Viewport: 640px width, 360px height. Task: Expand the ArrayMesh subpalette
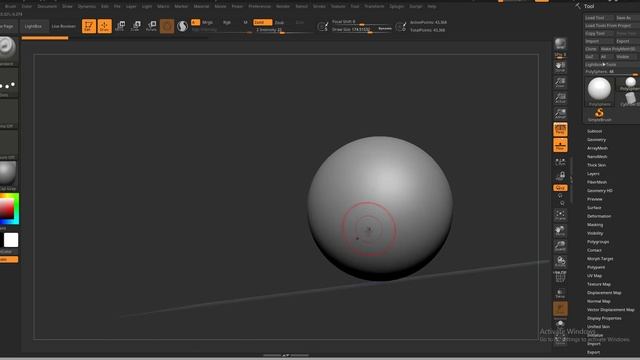597,148
